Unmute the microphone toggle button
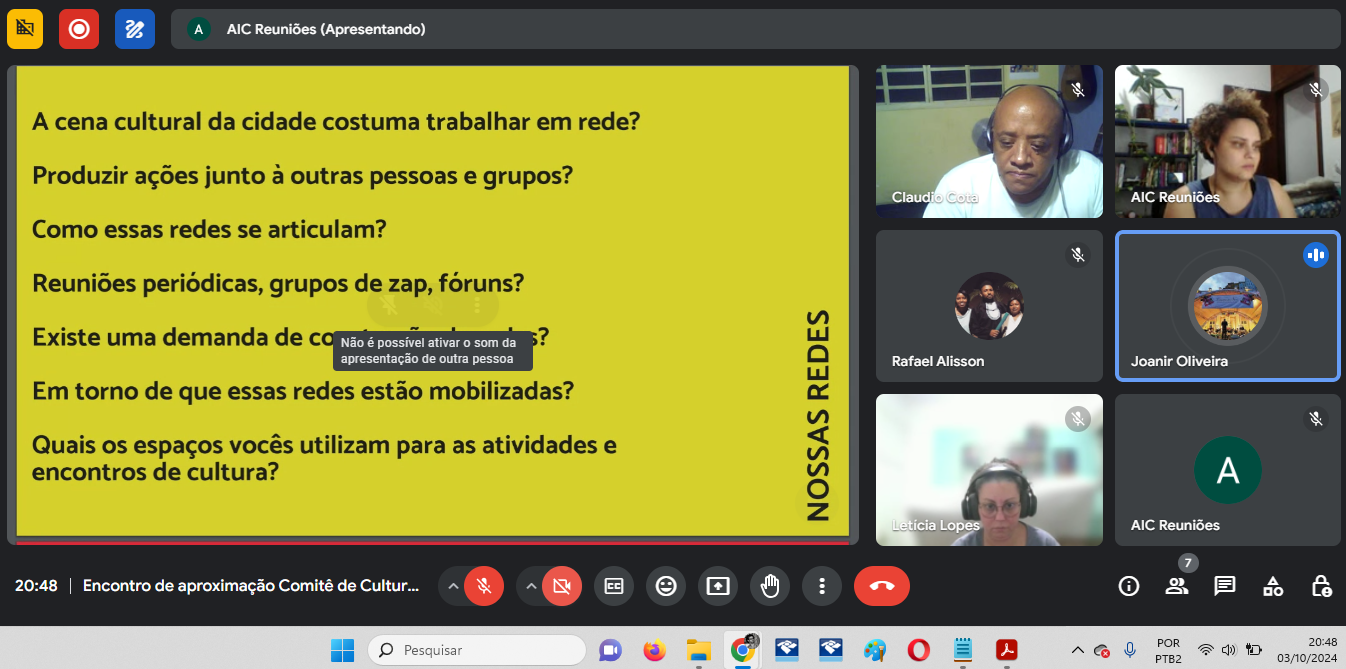 (x=484, y=586)
